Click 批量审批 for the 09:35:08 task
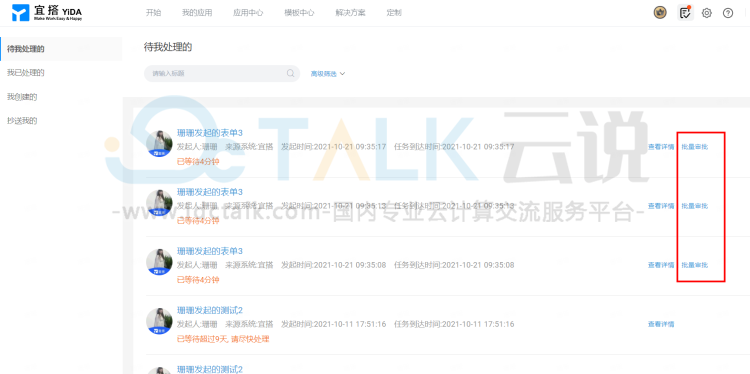This screenshot has width=750, height=374. [695, 265]
